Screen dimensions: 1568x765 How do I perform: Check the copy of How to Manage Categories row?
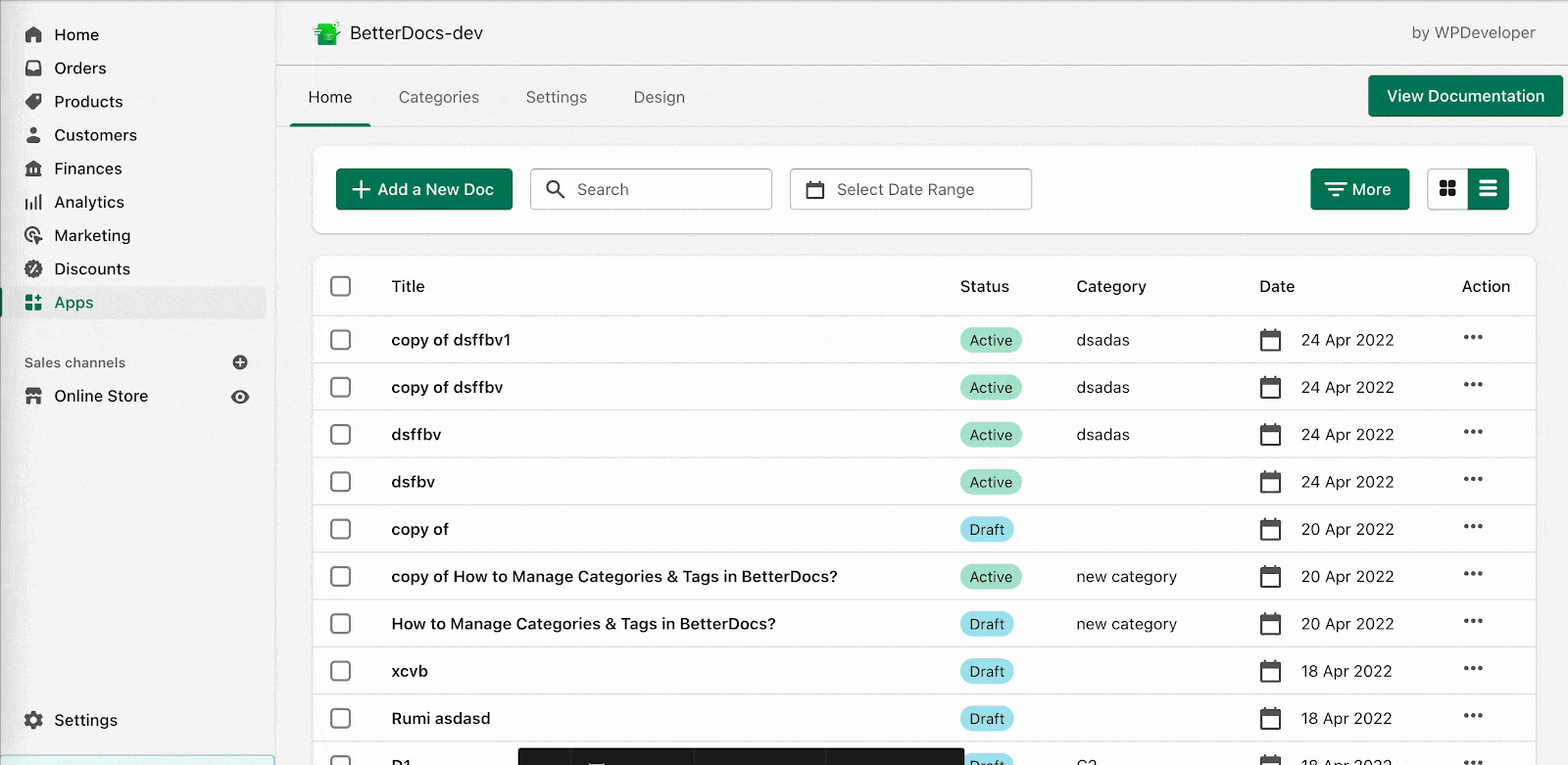click(341, 576)
